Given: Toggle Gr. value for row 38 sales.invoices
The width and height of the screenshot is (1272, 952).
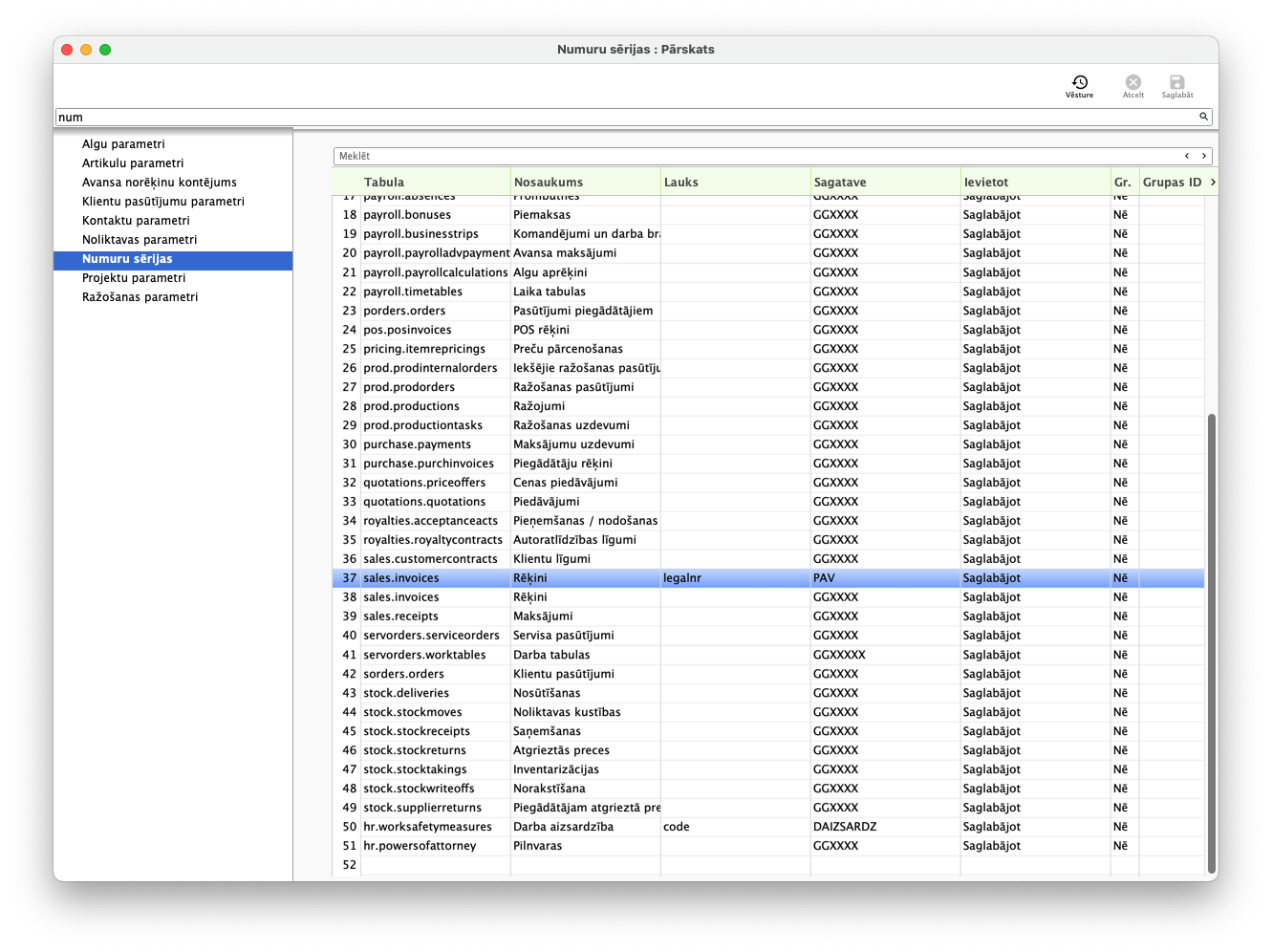Looking at the screenshot, I should pos(1121,597).
